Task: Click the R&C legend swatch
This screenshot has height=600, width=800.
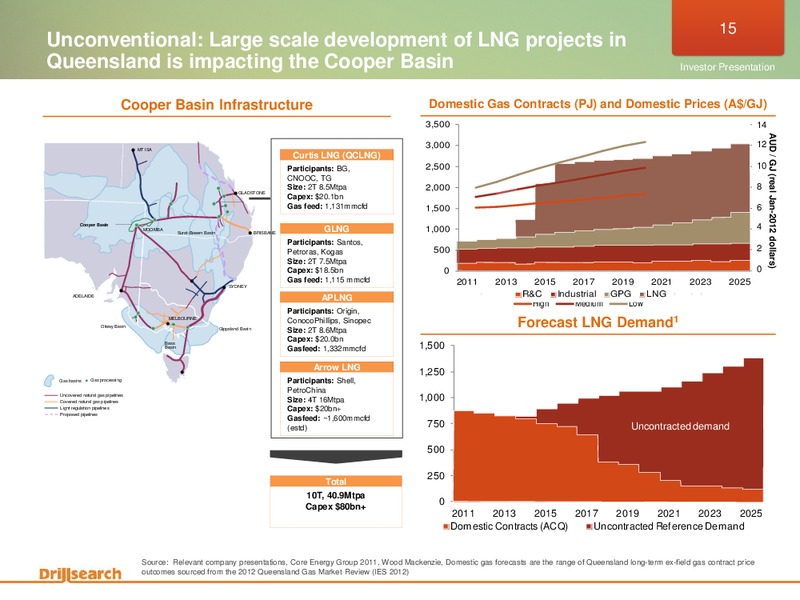Action: [518, 294]
